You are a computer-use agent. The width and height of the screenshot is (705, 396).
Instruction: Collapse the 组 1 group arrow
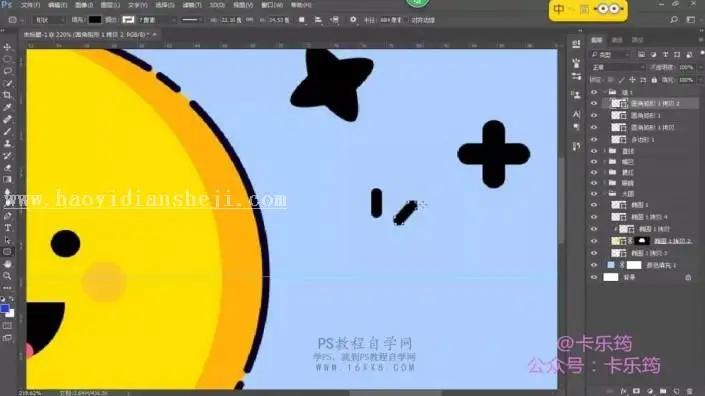(x=605, y=92)
